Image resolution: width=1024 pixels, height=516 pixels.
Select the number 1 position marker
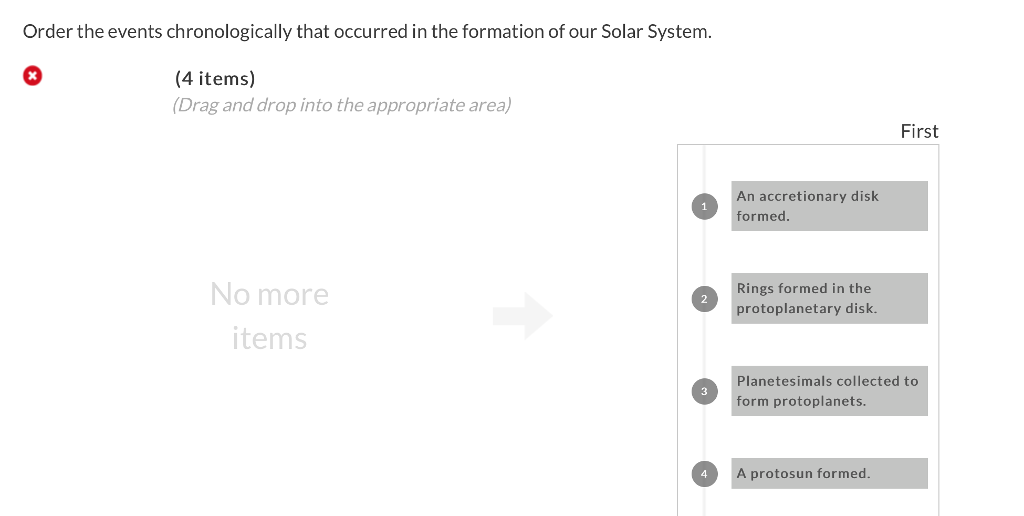tap(704, 206)
